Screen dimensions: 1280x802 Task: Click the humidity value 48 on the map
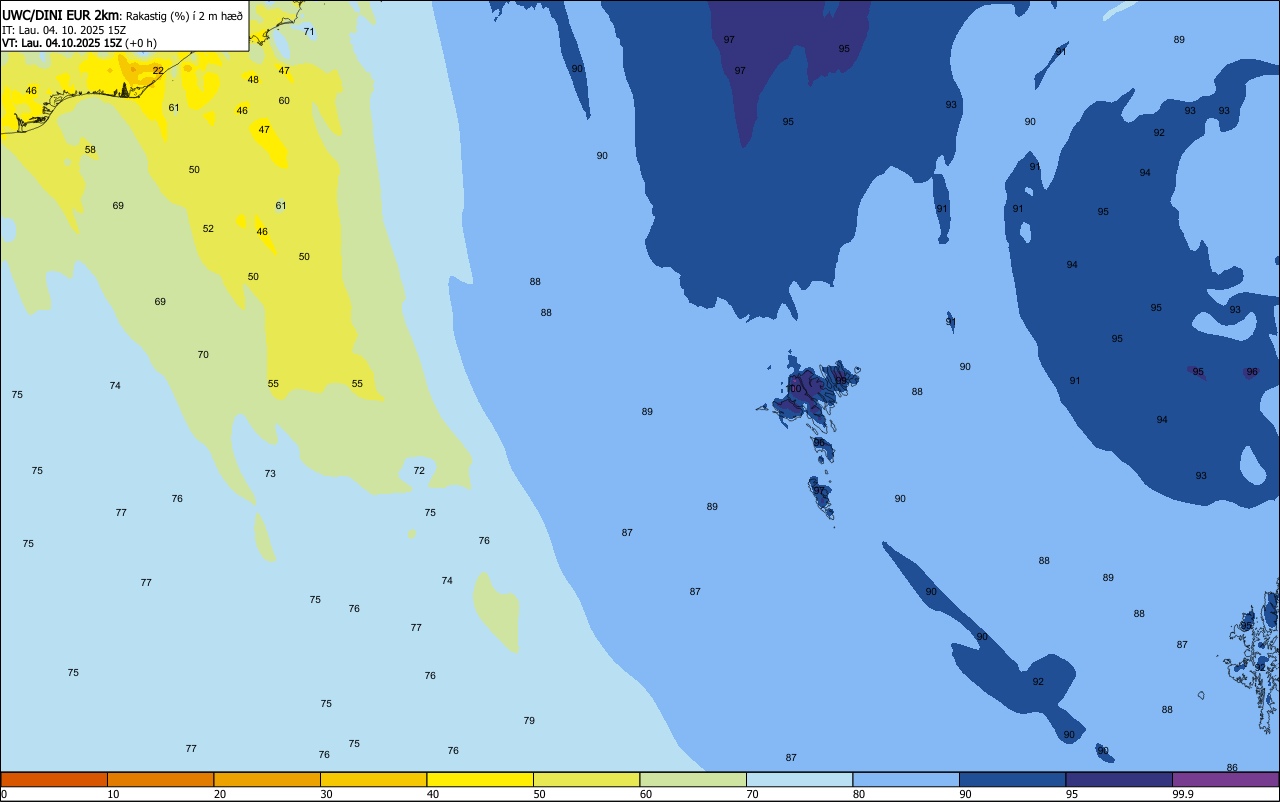pos(253,79)
